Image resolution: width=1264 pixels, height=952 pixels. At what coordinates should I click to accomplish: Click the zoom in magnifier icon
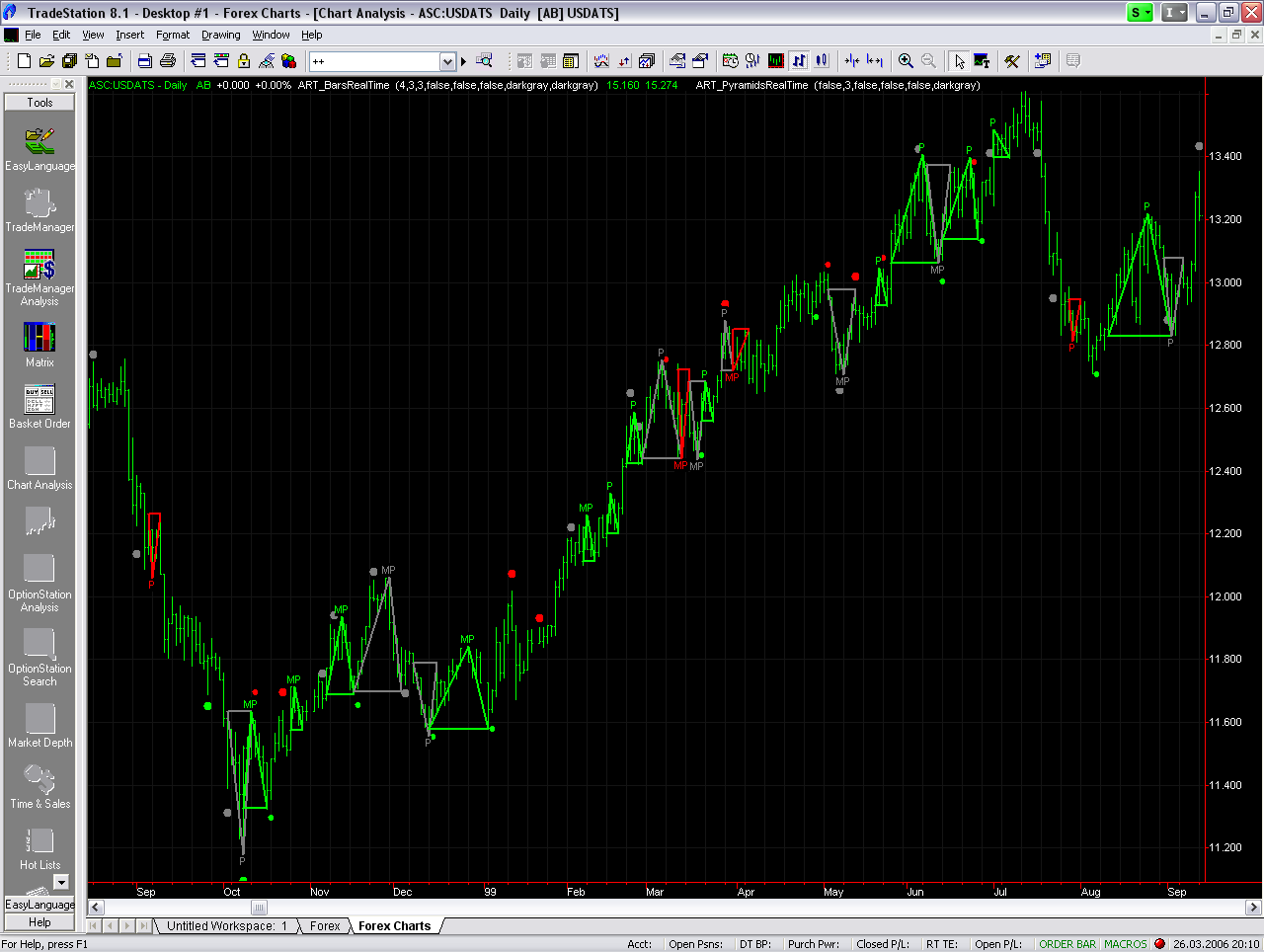point(906,61)
